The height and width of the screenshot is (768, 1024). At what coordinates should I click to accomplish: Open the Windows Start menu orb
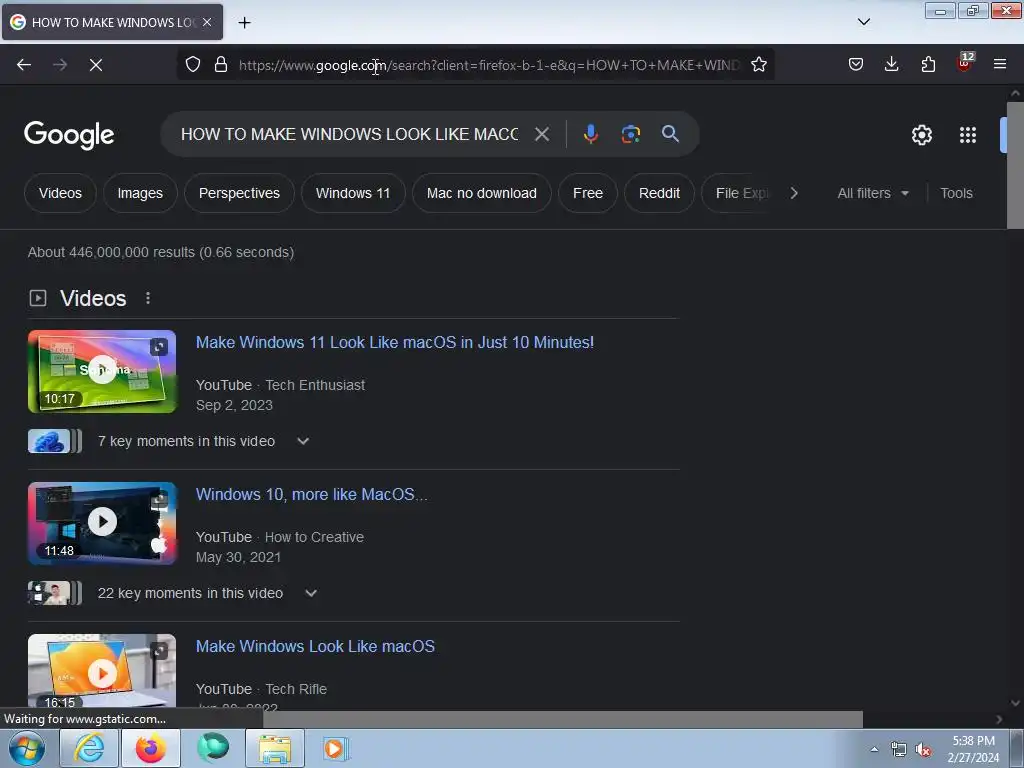[x=27, y=748]
